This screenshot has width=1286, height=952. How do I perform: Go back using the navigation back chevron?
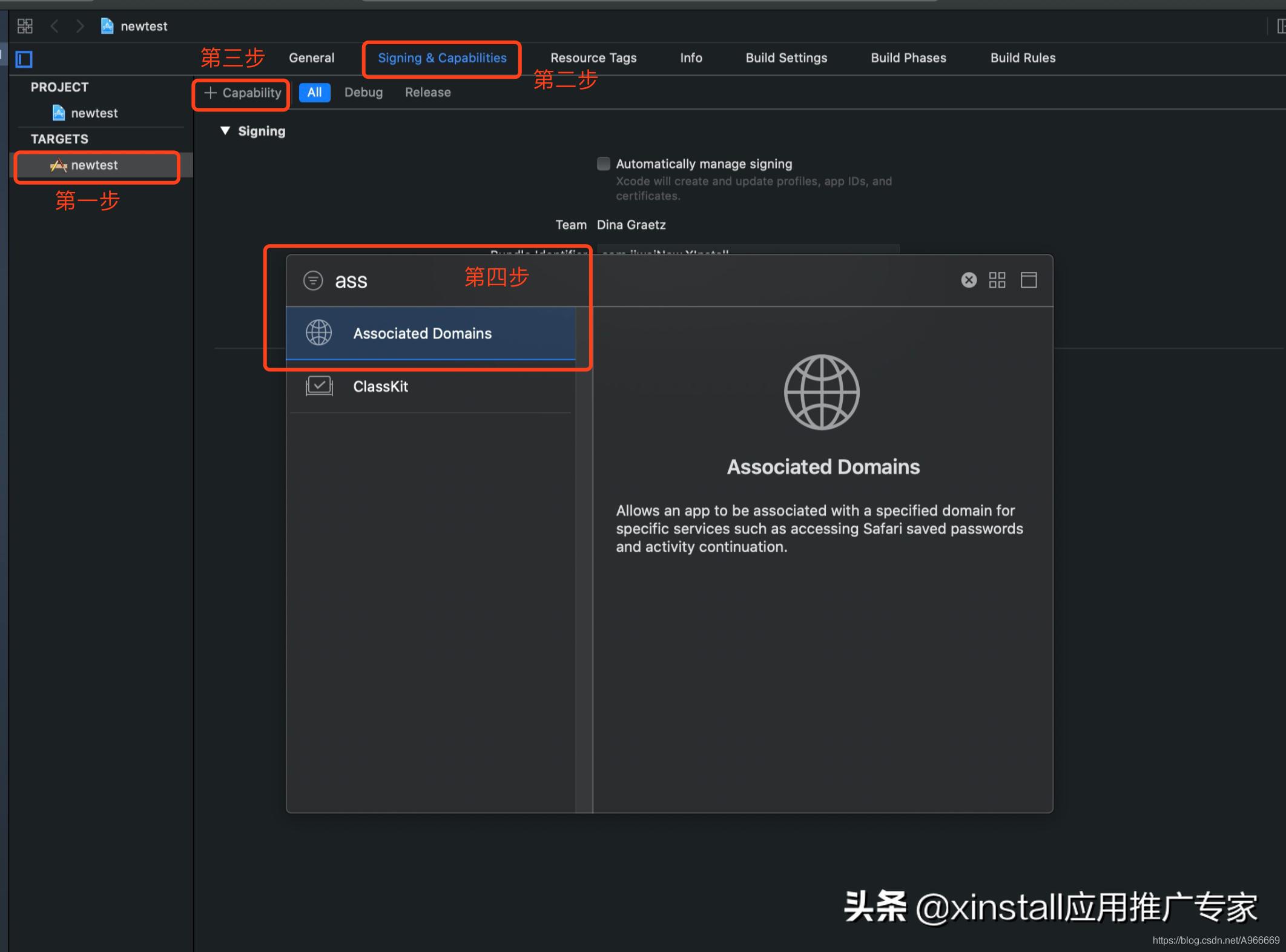click(55, 25)
